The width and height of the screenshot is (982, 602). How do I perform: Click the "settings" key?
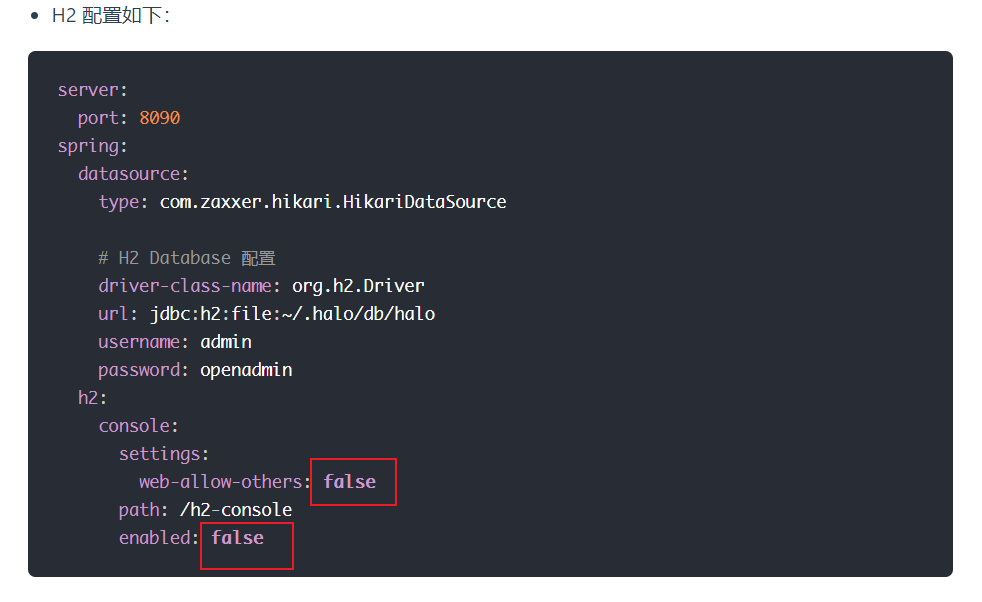click(x=163, y=454)
